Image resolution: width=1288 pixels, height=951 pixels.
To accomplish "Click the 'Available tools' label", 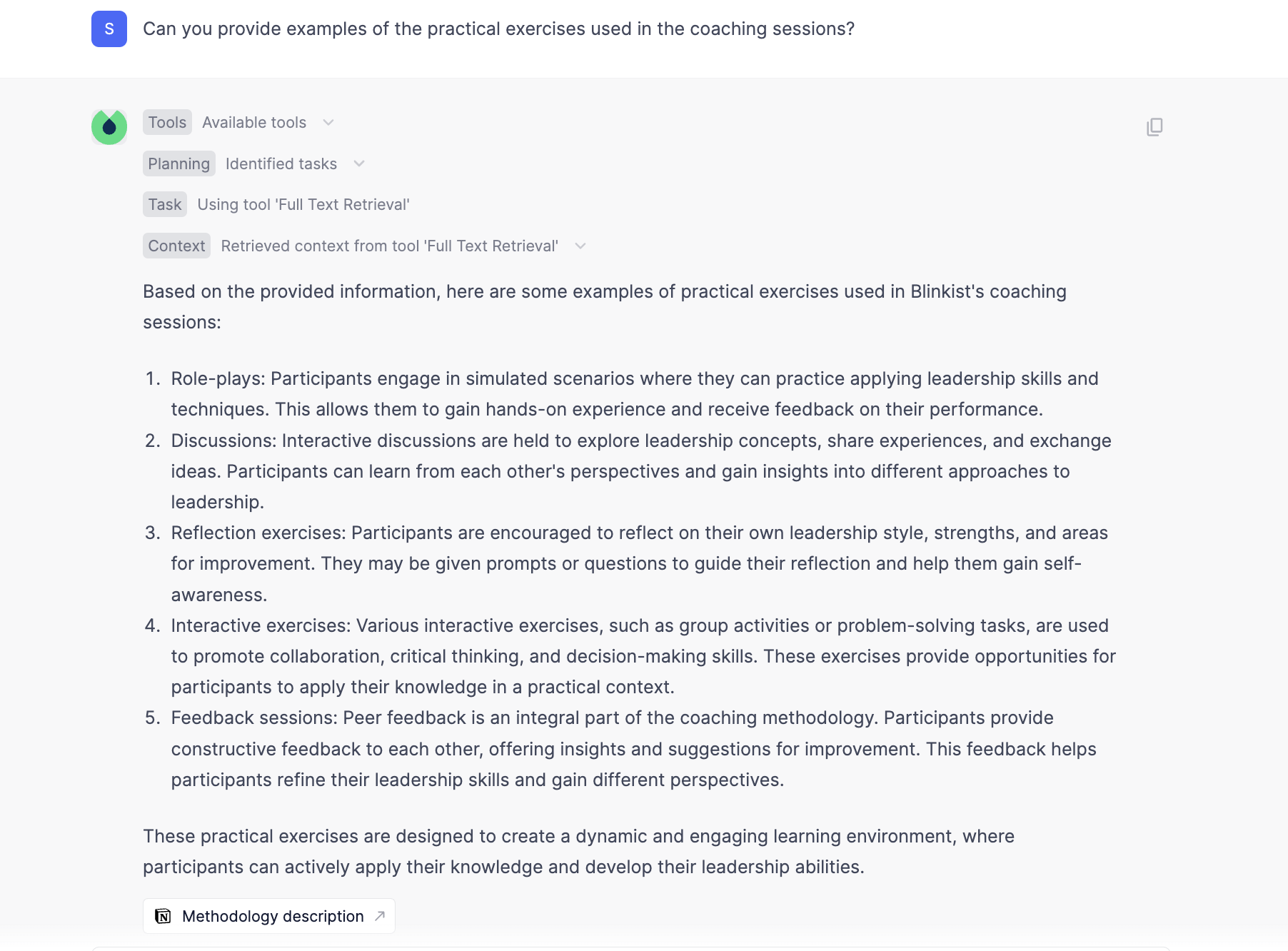I will (x=254, y=123).
